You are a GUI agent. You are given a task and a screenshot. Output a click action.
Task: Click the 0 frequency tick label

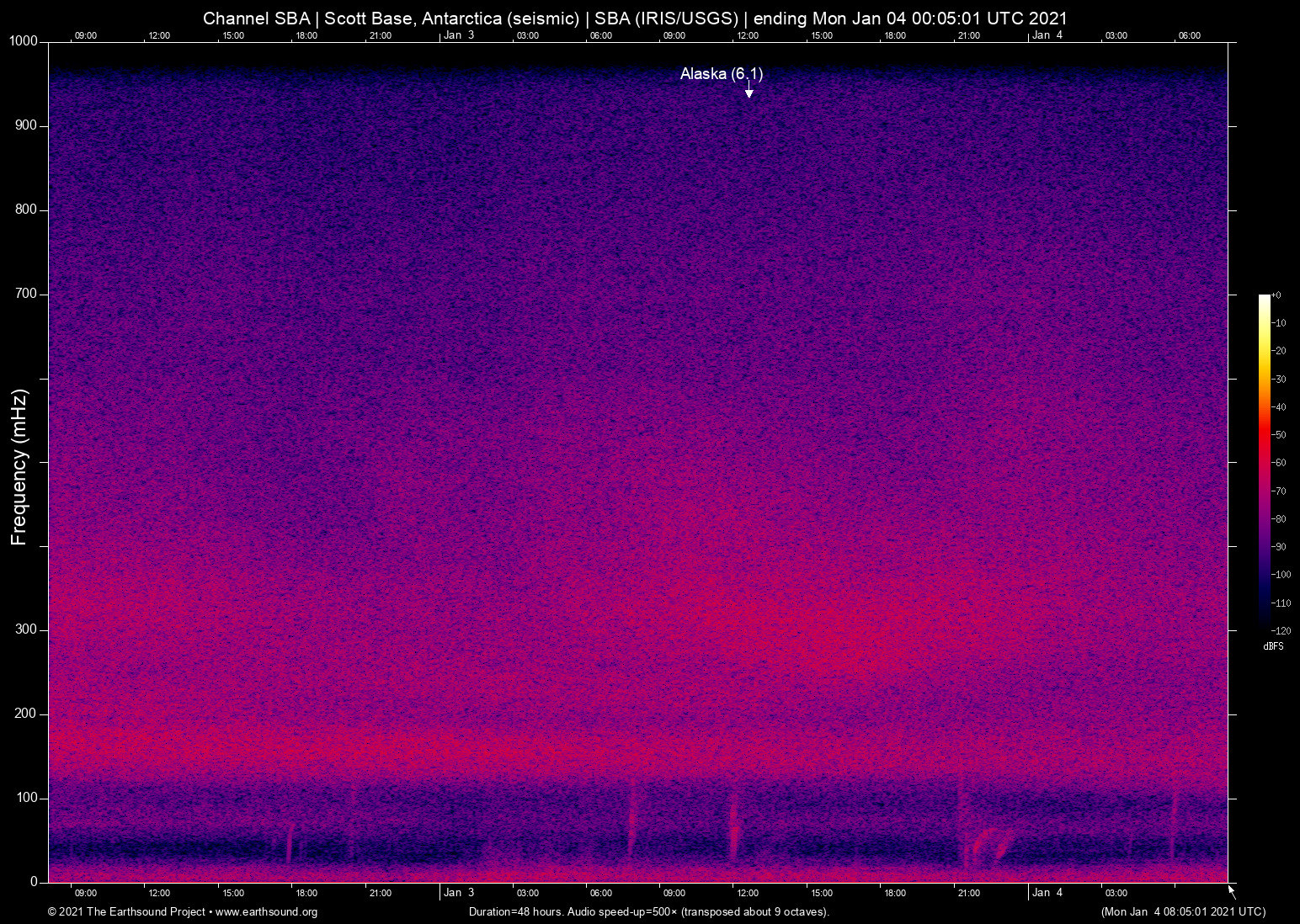[x=35, y=882]
